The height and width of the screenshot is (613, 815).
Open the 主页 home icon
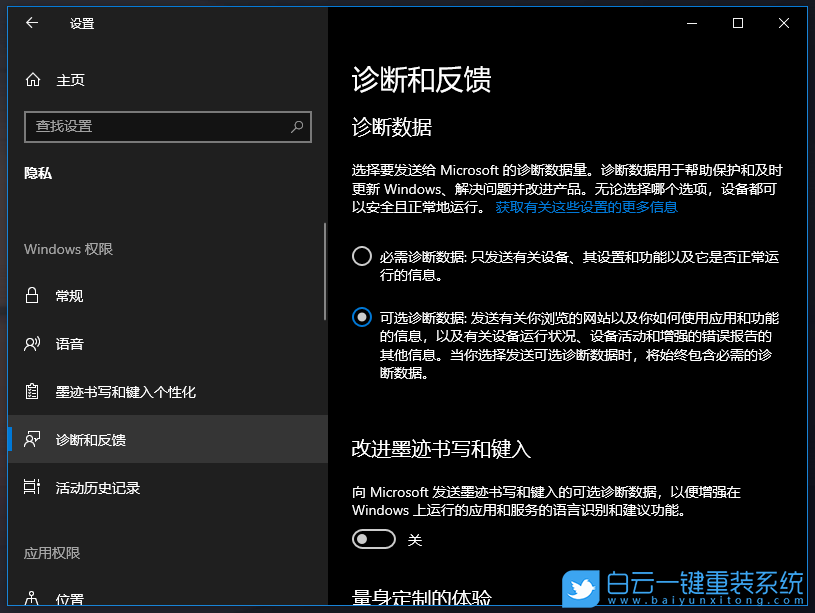[34, 80]
